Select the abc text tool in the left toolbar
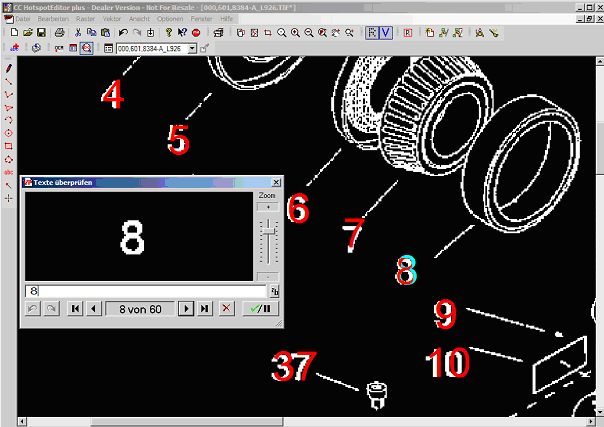 8,172
